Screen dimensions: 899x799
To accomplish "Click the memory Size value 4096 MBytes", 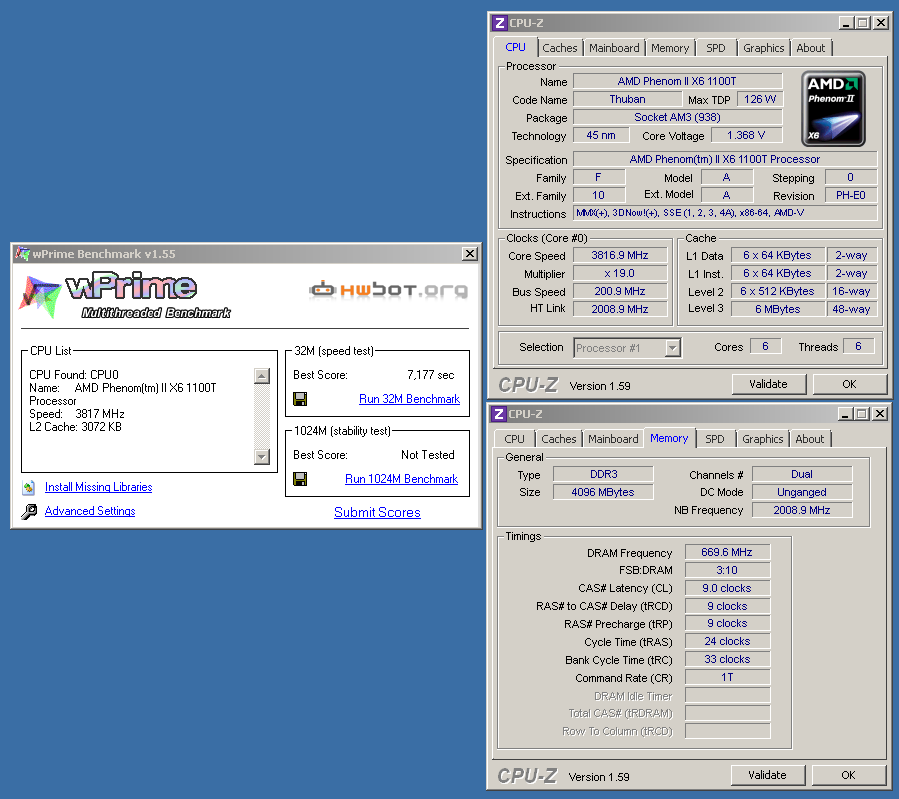I will (603, 492).
